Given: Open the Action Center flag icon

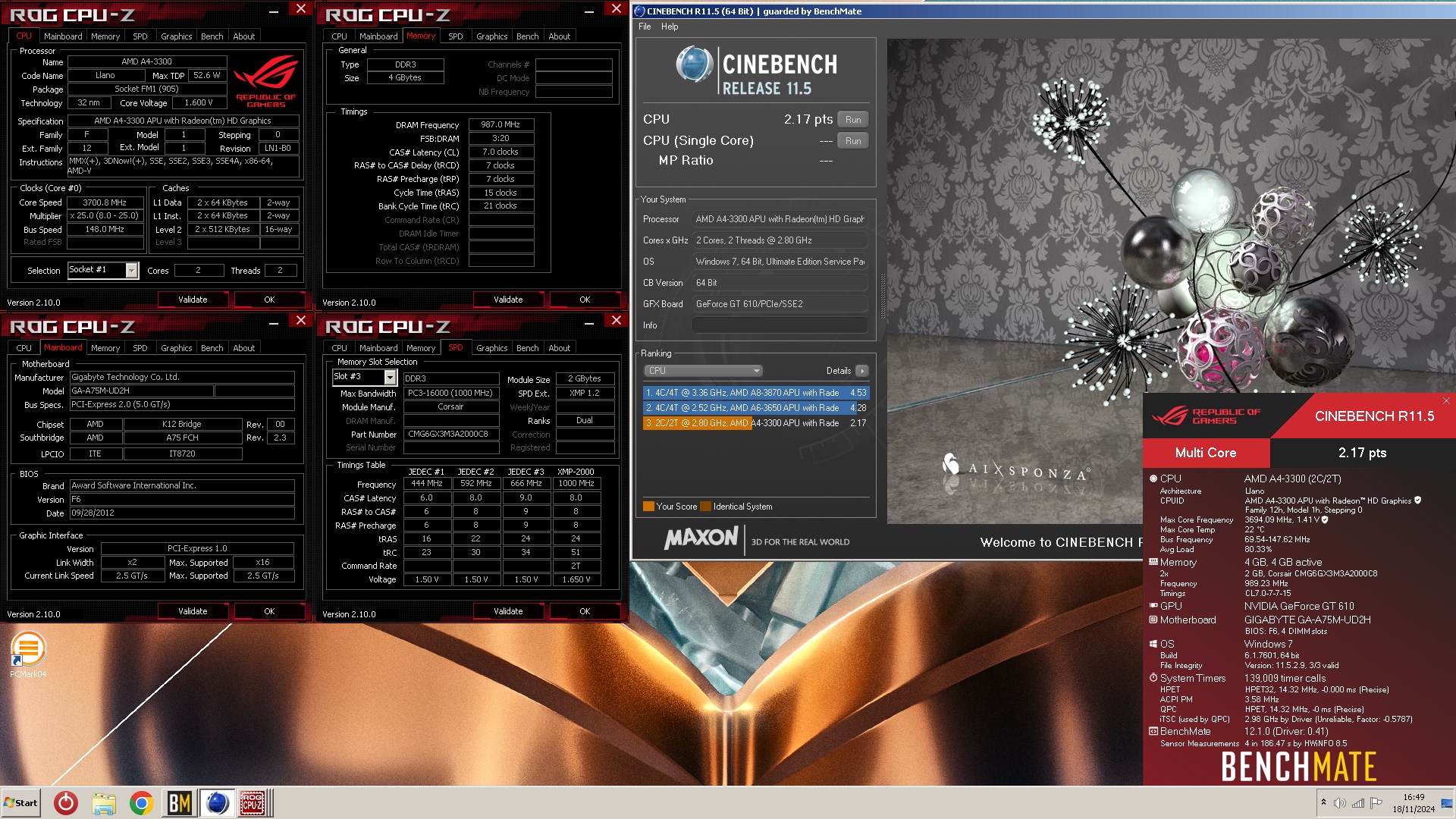Looking at the screenshot, I should pyautogui.click(x=1376, y=802).
